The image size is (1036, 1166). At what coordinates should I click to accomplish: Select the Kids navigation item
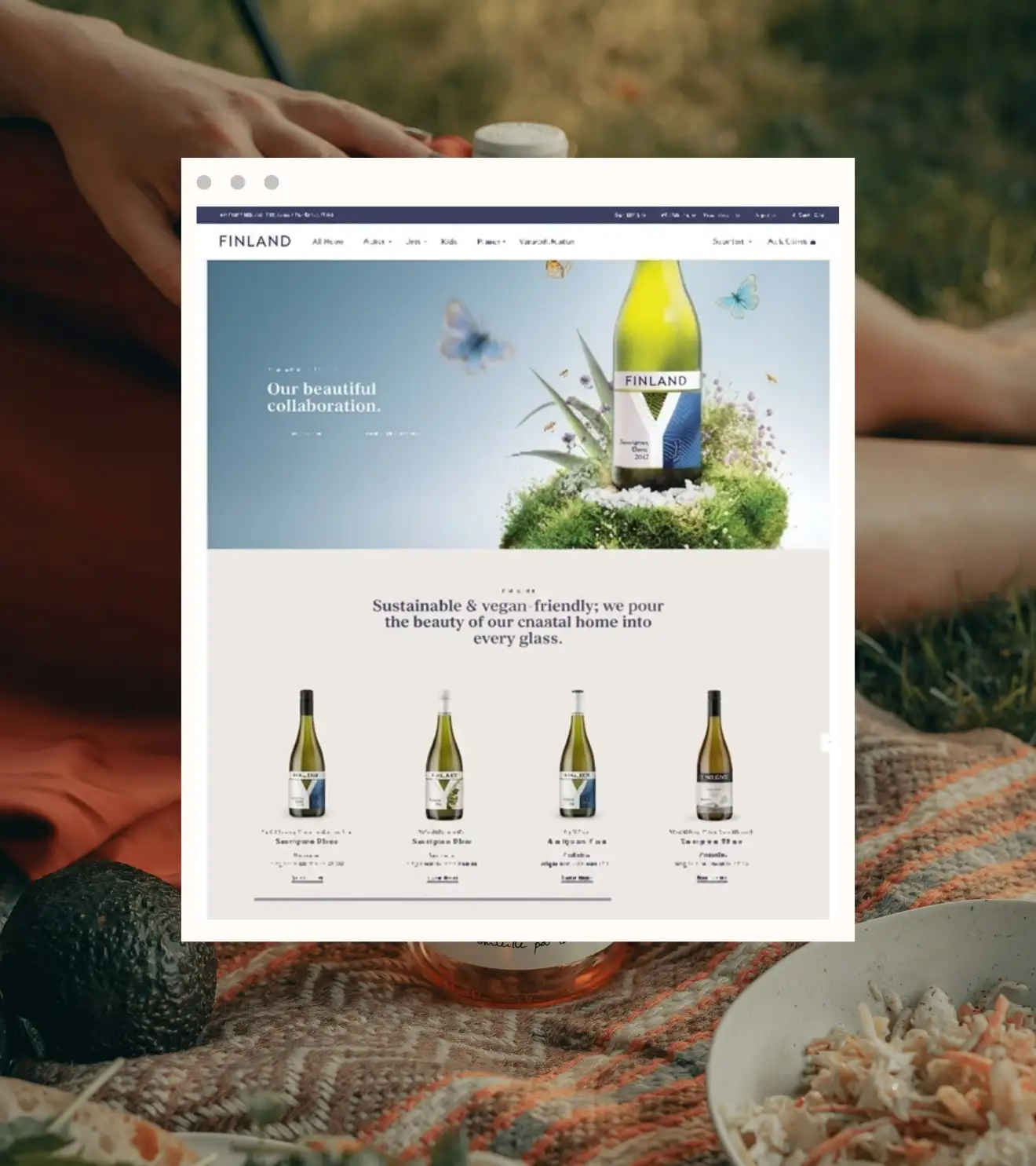[449, 242]
